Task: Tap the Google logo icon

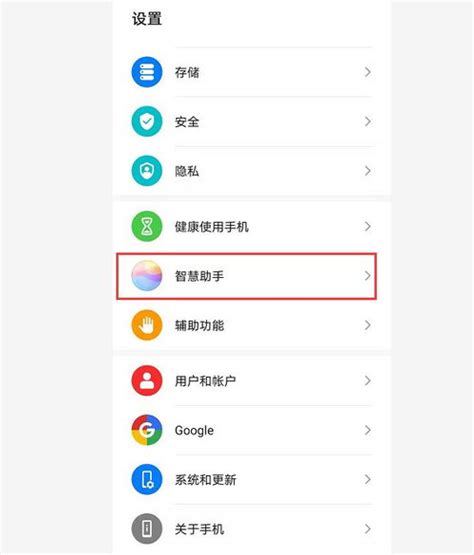Action: click(x=147, y=430)
